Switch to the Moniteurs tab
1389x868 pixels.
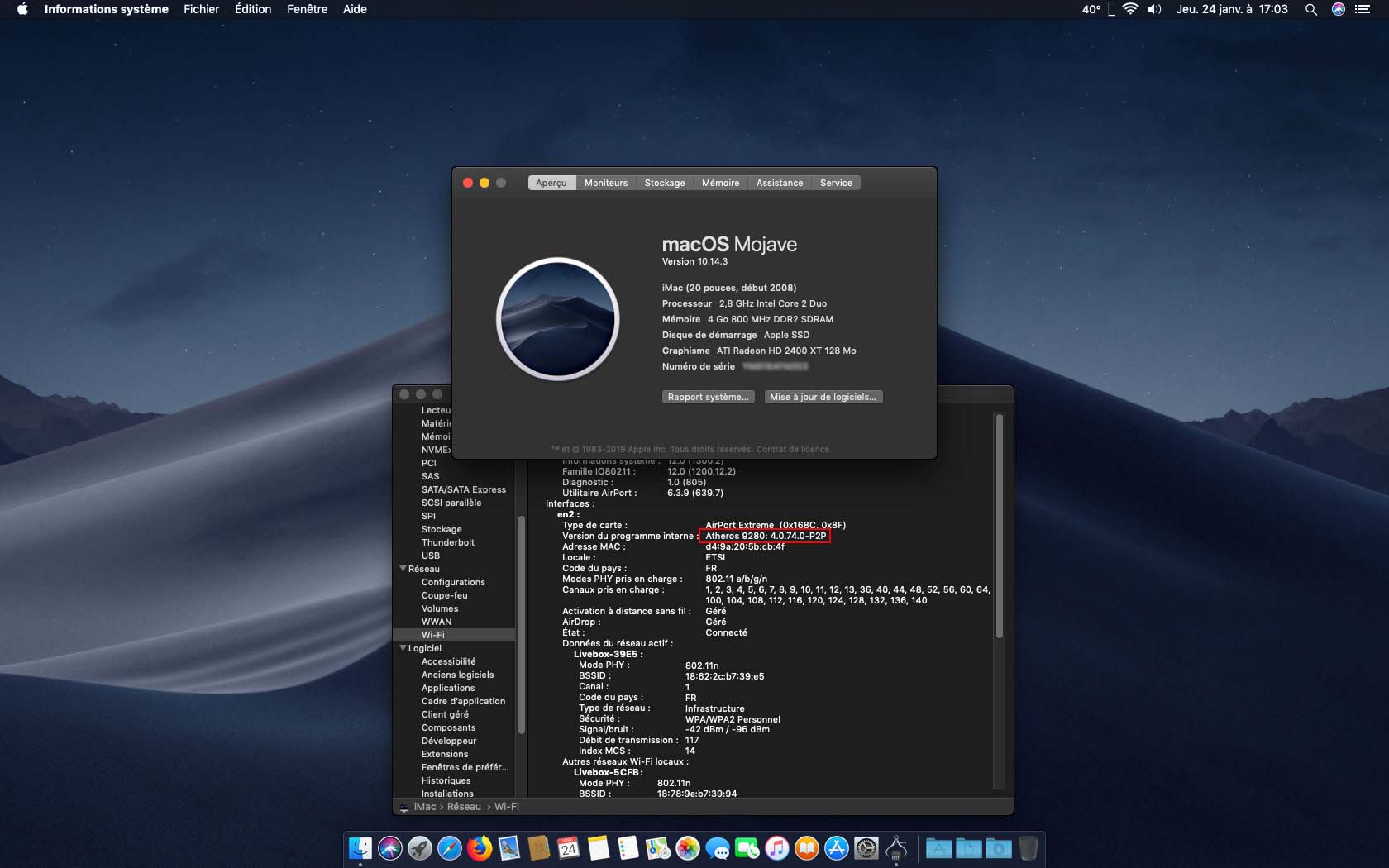pos(606,183)
